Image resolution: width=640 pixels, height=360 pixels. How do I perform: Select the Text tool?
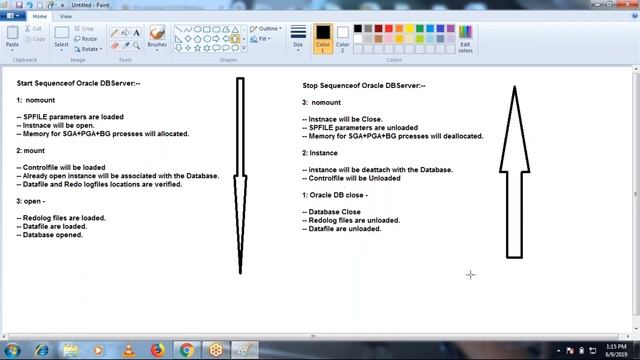pos(136,33)
